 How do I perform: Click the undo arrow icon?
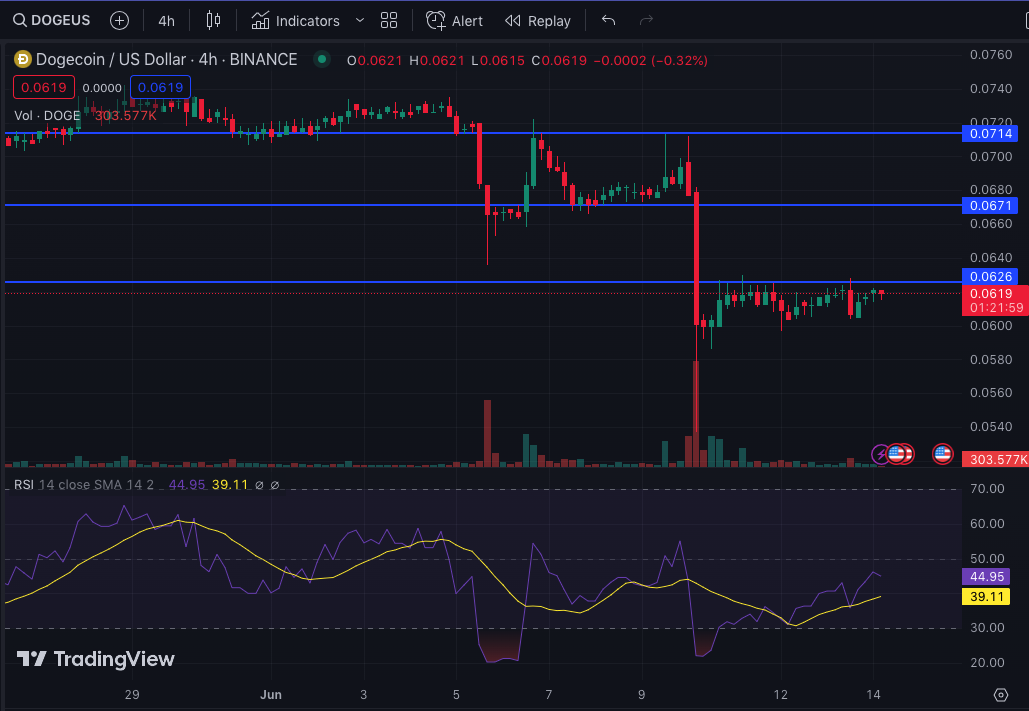pos(608,19)
